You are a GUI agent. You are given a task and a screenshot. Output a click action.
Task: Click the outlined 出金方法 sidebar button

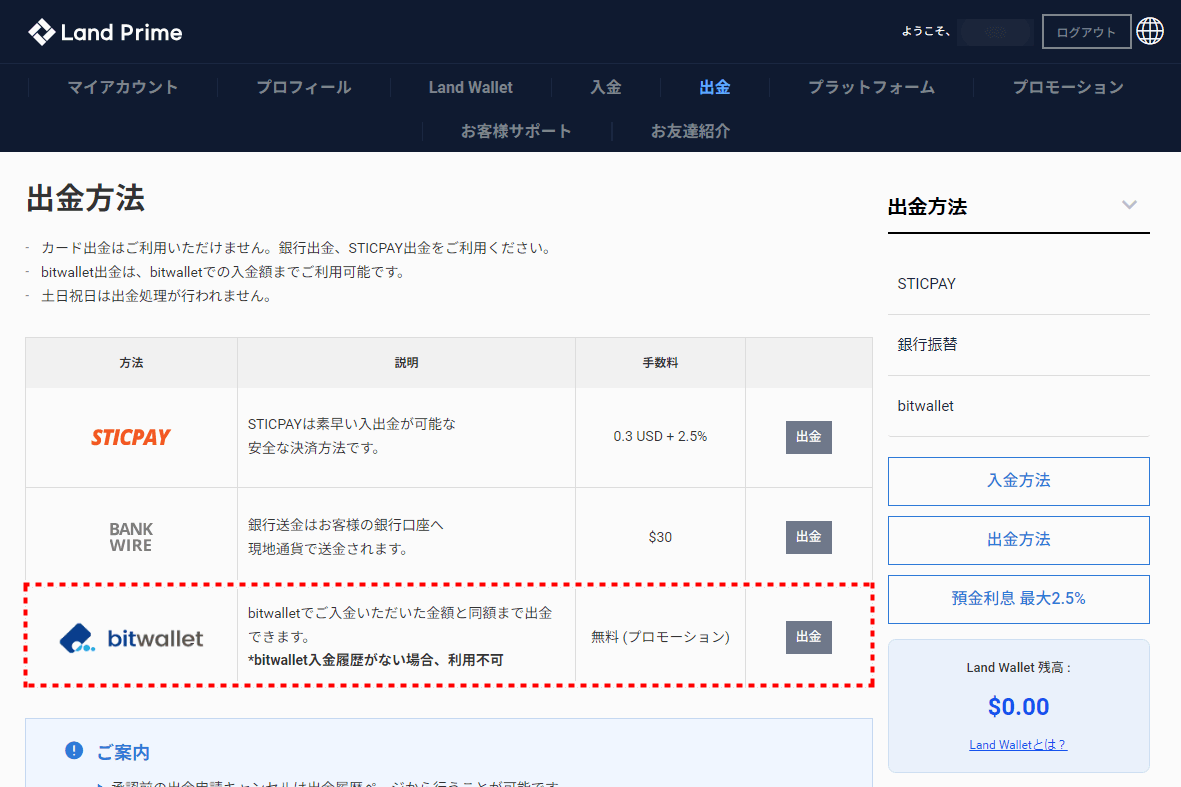pos(1018,540)
